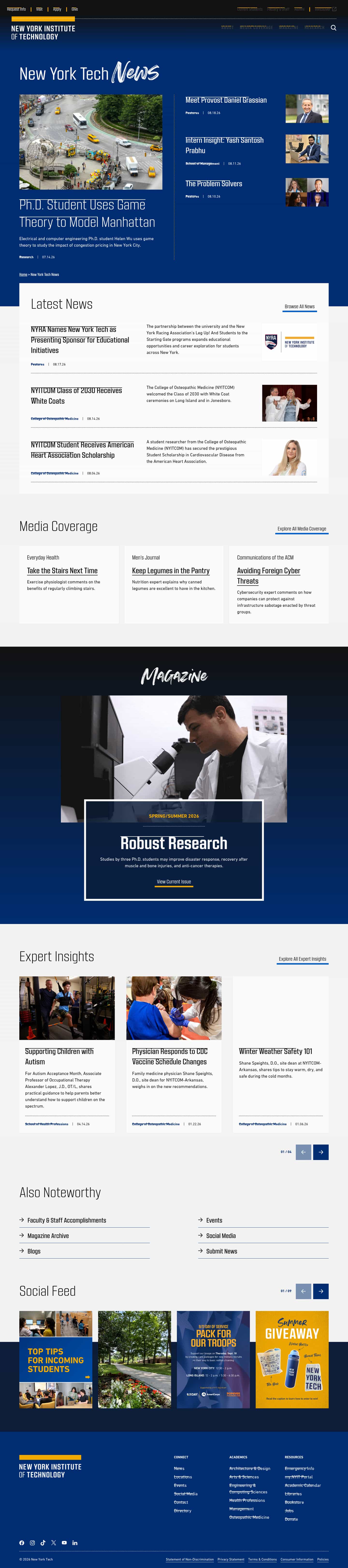Screen dimensions: 348x1568
Task: Click Apply in the top bar
Action: 57,9
